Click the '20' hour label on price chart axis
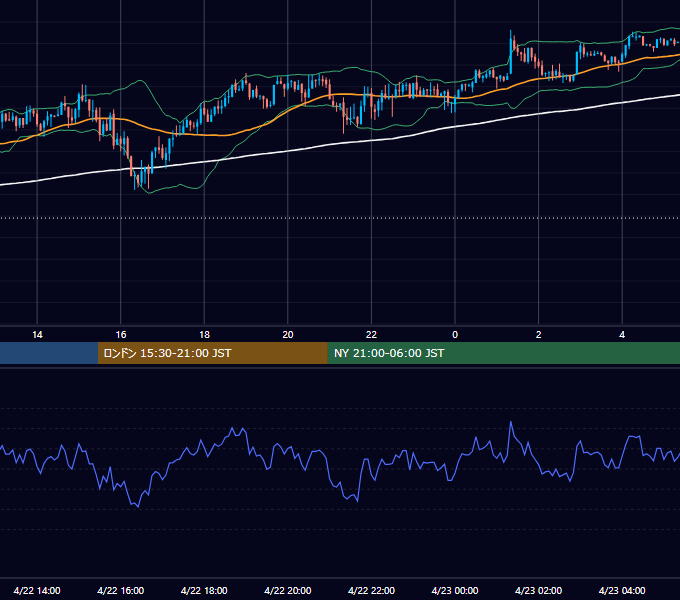 [288, 335]
